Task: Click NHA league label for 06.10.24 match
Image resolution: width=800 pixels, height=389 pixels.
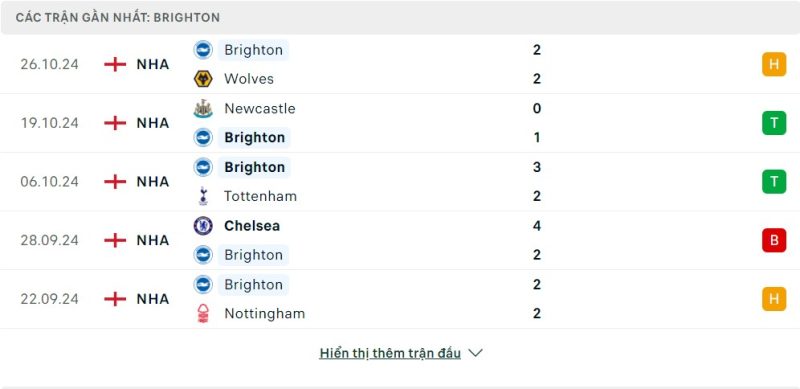Action: (153, 182)
